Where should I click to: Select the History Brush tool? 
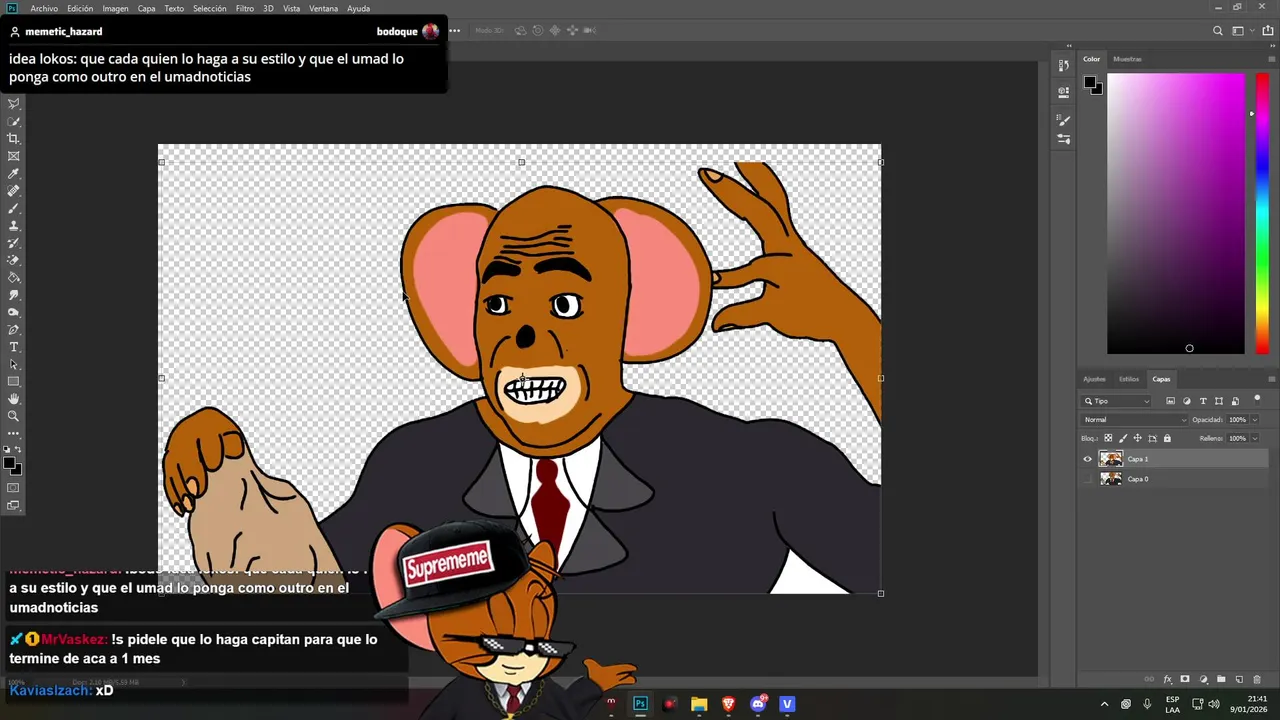[x=14, y=243]
